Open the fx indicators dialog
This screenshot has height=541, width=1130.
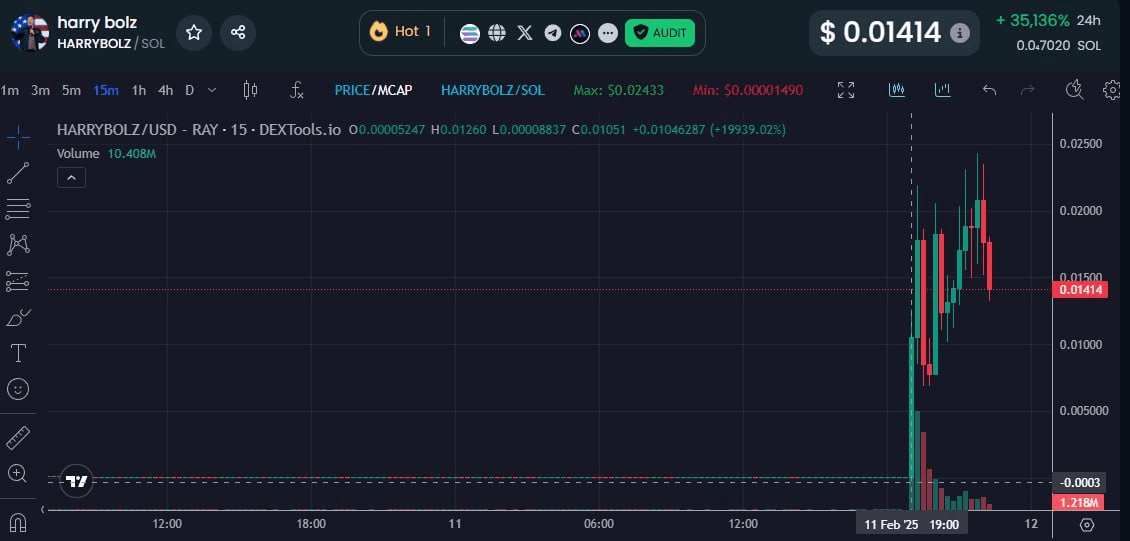(296, 90)
